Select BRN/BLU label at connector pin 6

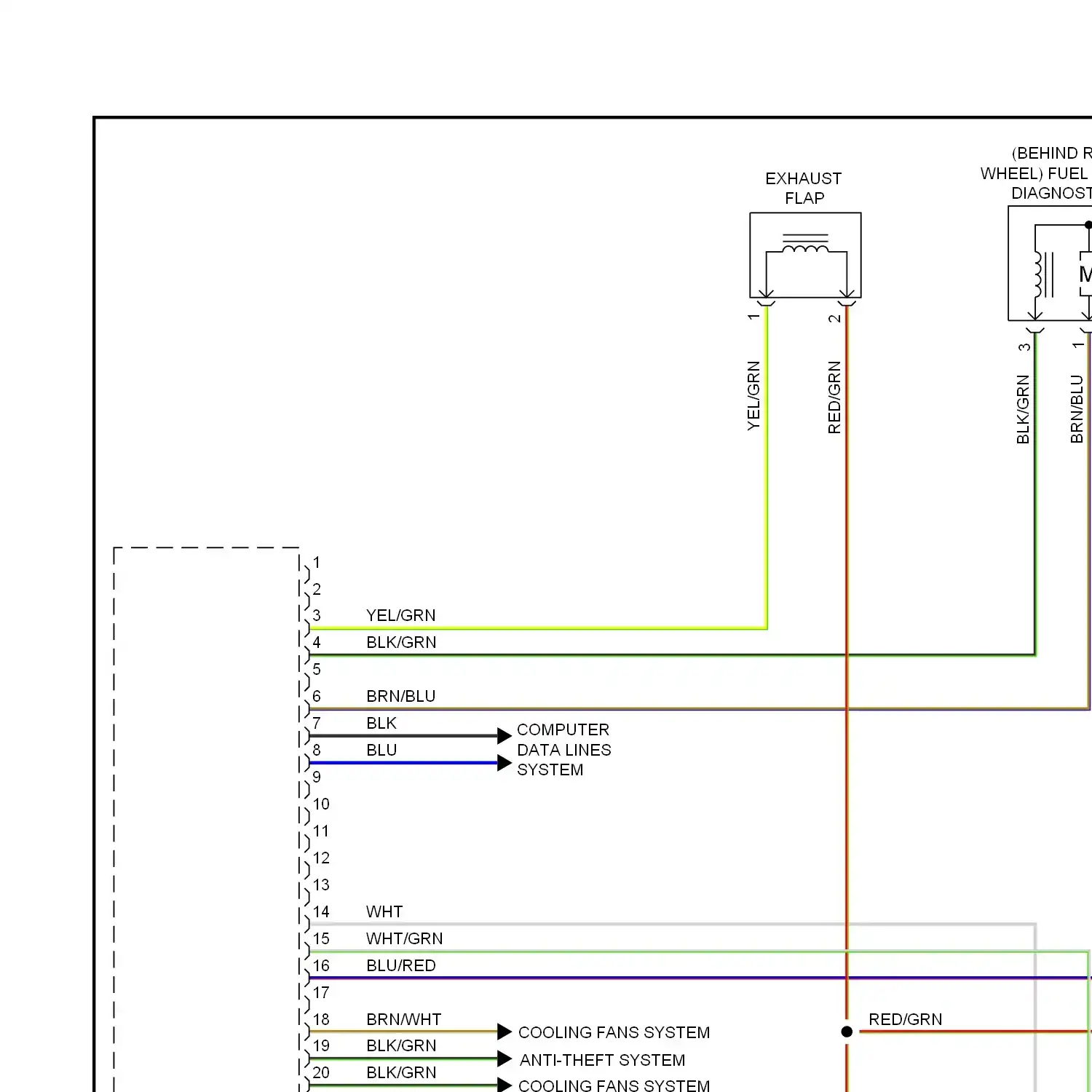click(x=401, y=696)
